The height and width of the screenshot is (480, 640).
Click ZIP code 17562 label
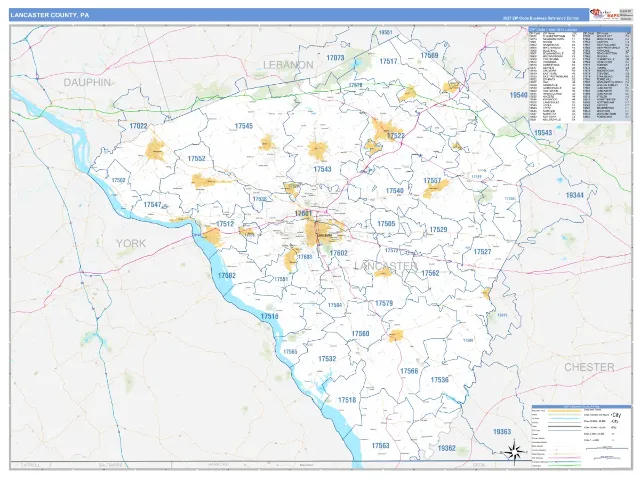pos(430,273)
